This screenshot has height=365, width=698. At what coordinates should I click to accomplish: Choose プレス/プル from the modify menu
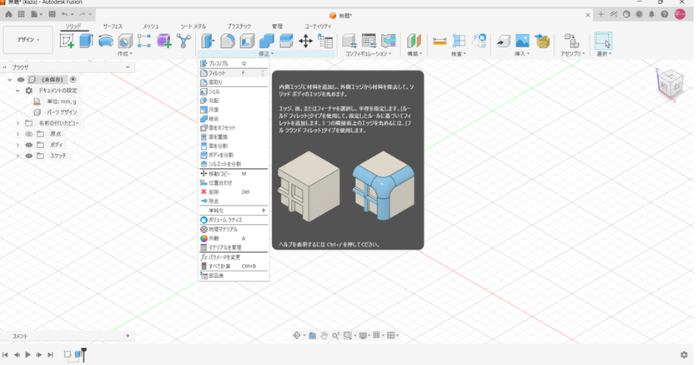(x=234, y=64)
